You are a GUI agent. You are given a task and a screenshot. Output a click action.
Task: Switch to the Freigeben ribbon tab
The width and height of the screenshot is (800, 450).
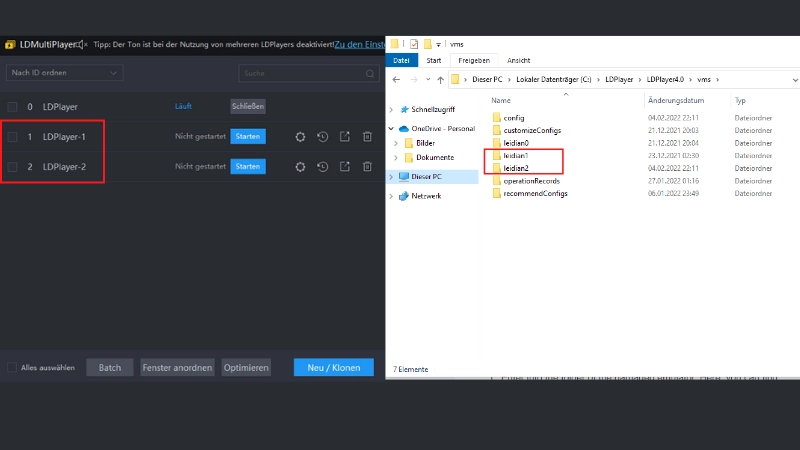coord(474,60)
